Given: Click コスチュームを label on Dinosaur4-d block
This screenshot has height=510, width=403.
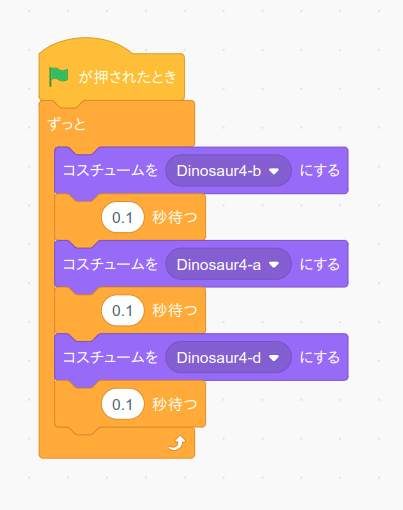Looking at the screenshot, I should coord(110,357).
